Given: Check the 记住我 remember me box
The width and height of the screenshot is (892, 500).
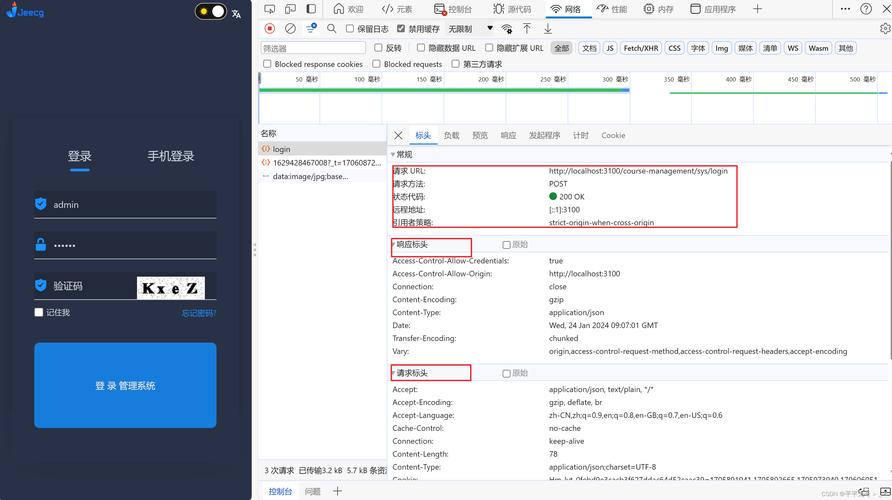Looking at the screenshot, I should point(39,312).
